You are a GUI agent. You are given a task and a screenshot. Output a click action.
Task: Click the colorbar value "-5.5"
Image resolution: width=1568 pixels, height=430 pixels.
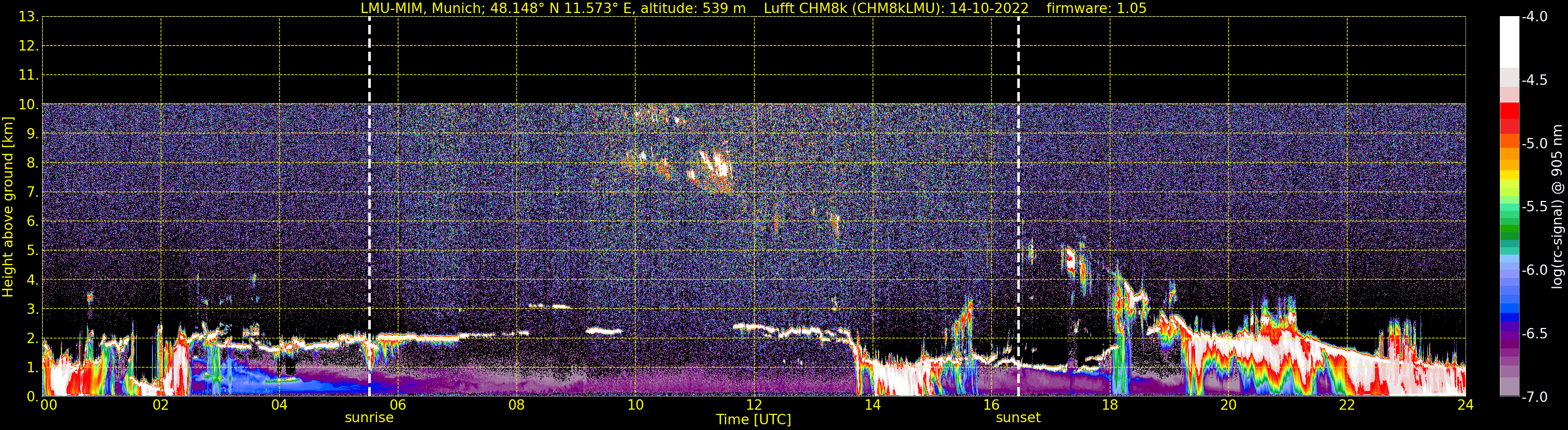1535,207
